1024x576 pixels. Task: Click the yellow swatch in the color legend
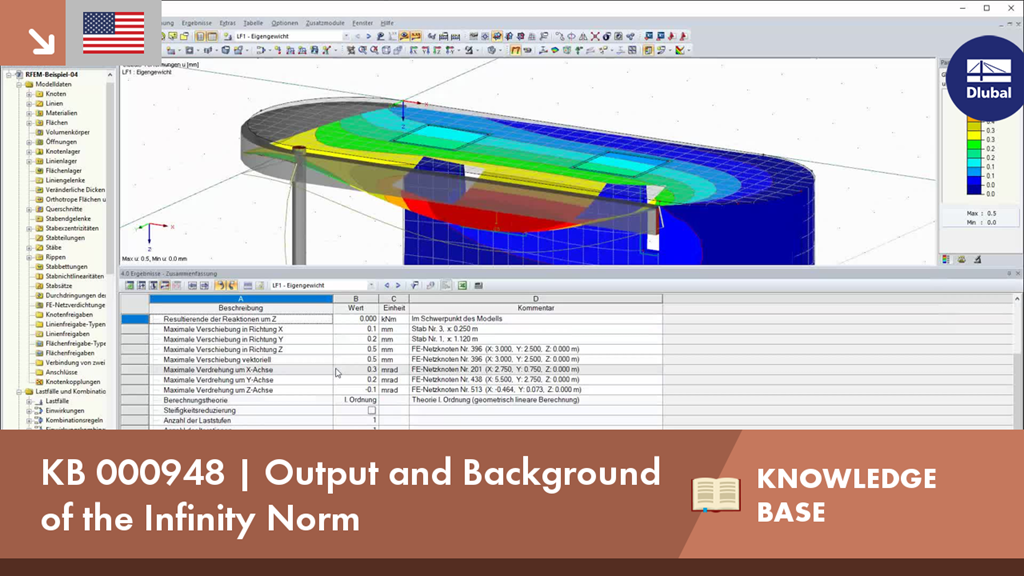click(974, 135)
